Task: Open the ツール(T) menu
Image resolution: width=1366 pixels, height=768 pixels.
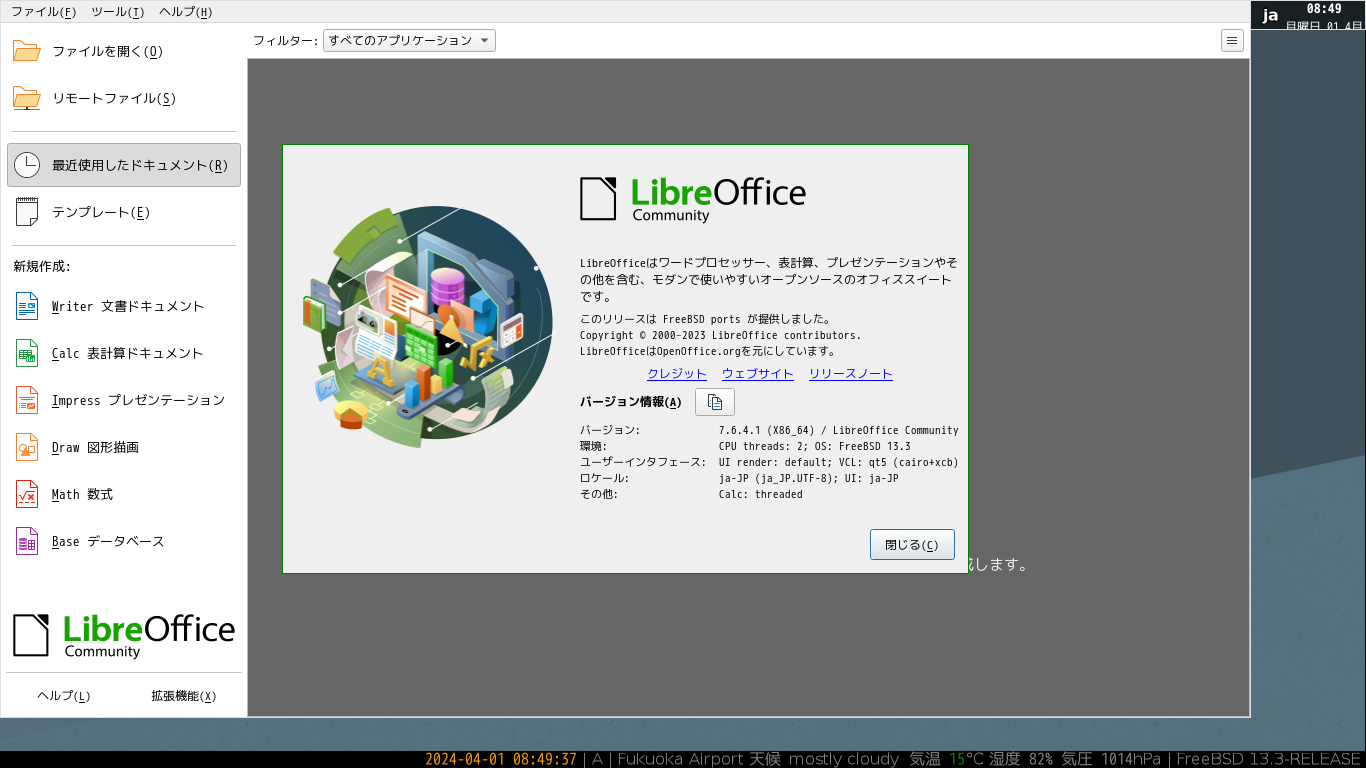Action: (117, 12)
